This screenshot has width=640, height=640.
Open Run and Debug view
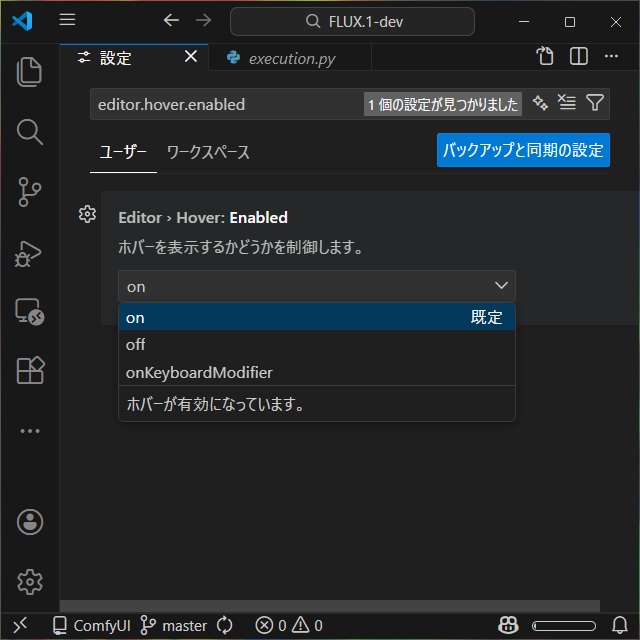30,252
